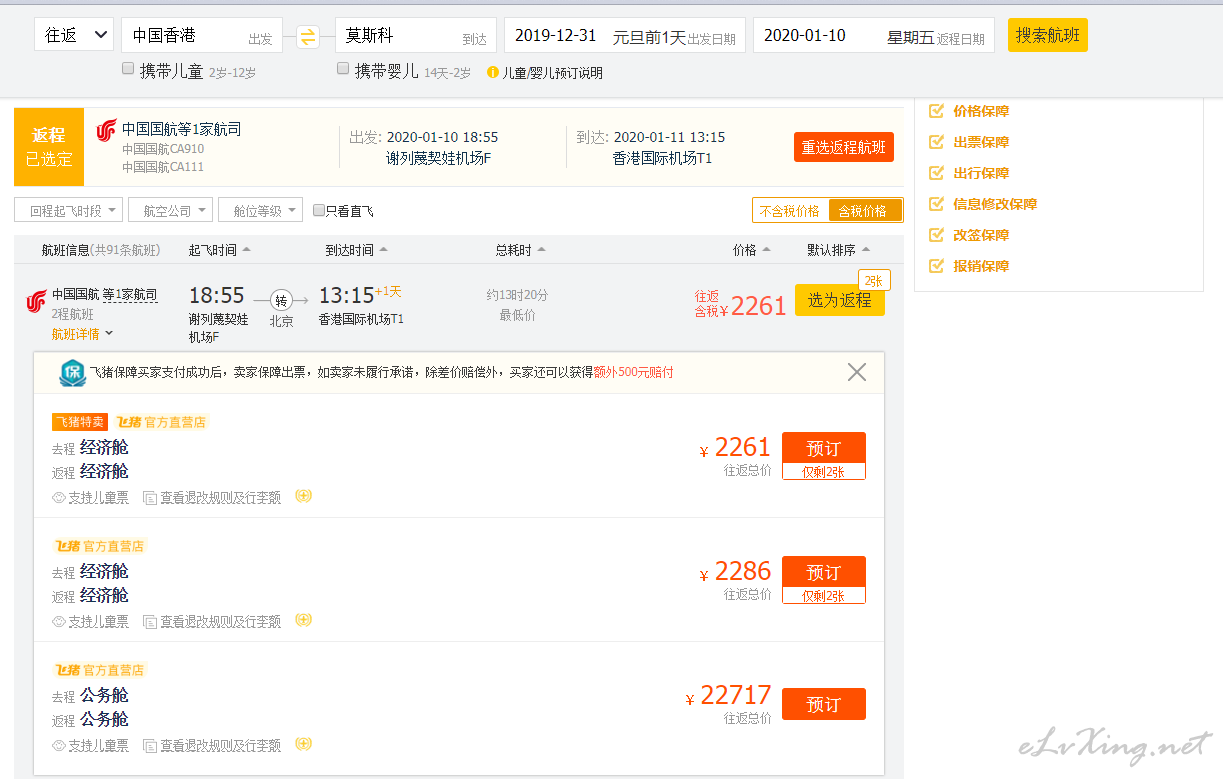The height and width of the screenshot is (779, 1223).
Task: Book the ¥22717 business class fare
Action: (x=824, y=704)
